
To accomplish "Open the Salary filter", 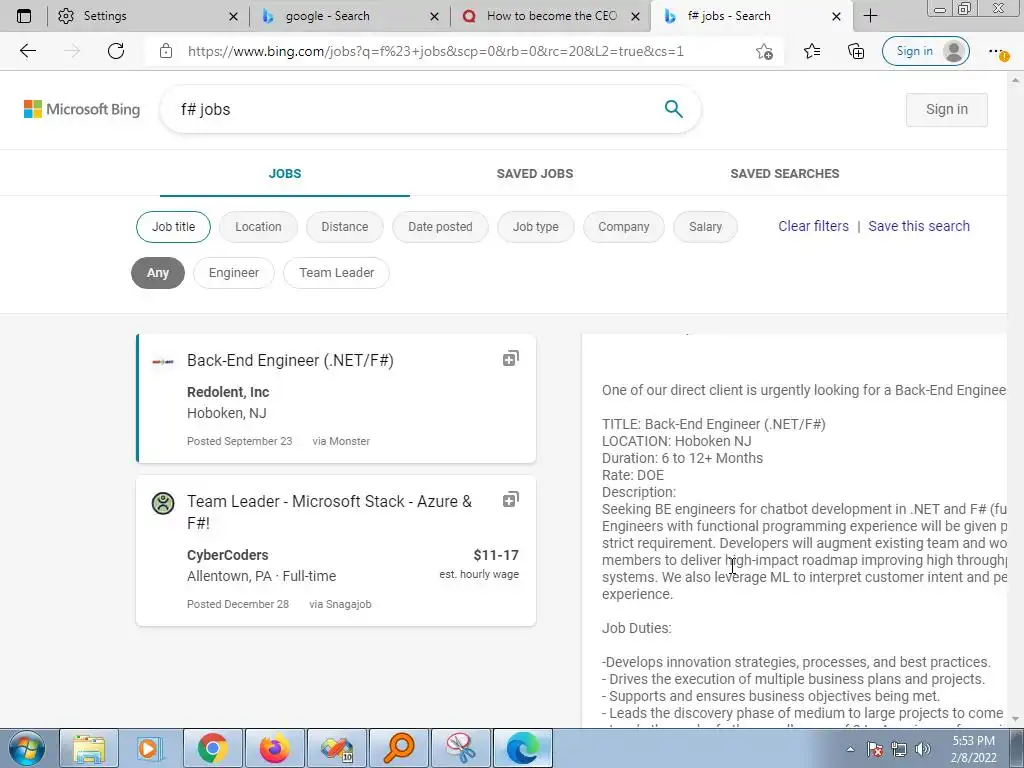I will coord(705,227).
